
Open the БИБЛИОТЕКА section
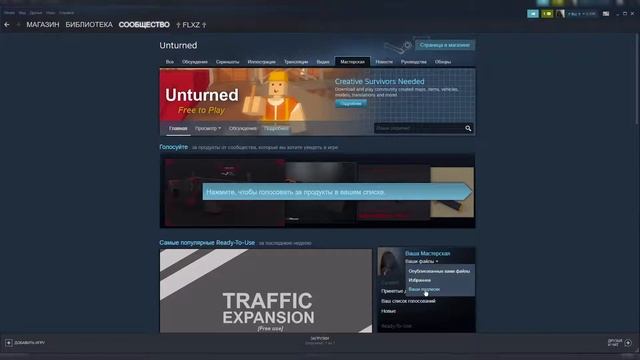coord(89,25)
